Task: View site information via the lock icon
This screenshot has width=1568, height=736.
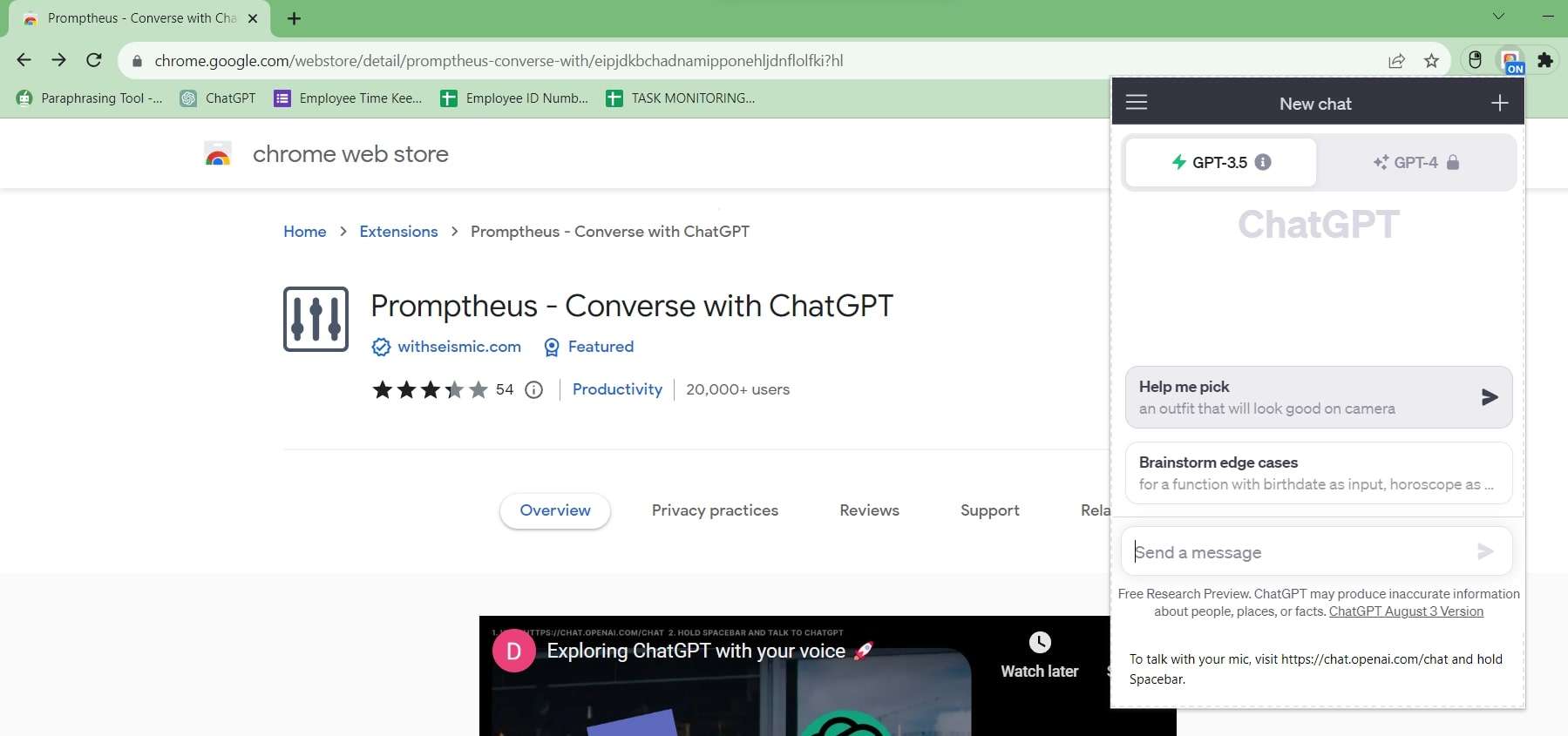Action: 136,61
